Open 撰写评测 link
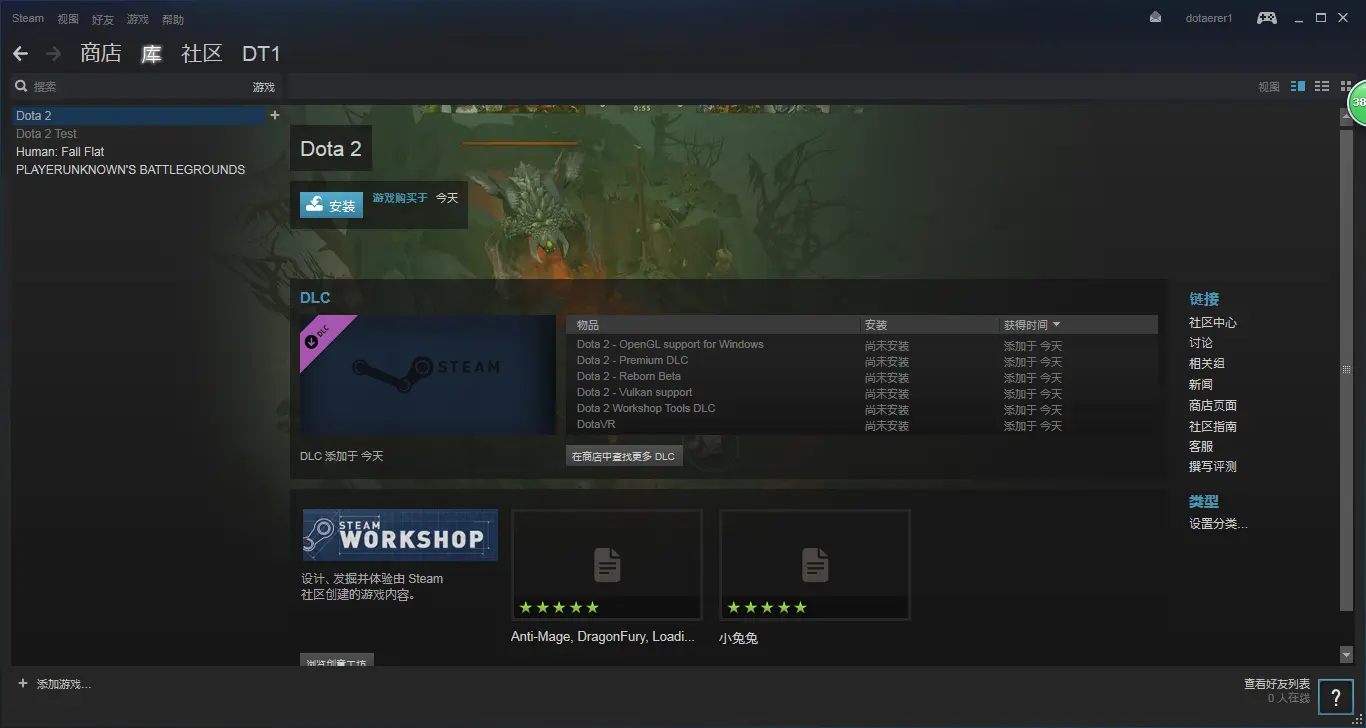 click(x=1213, y=467)
